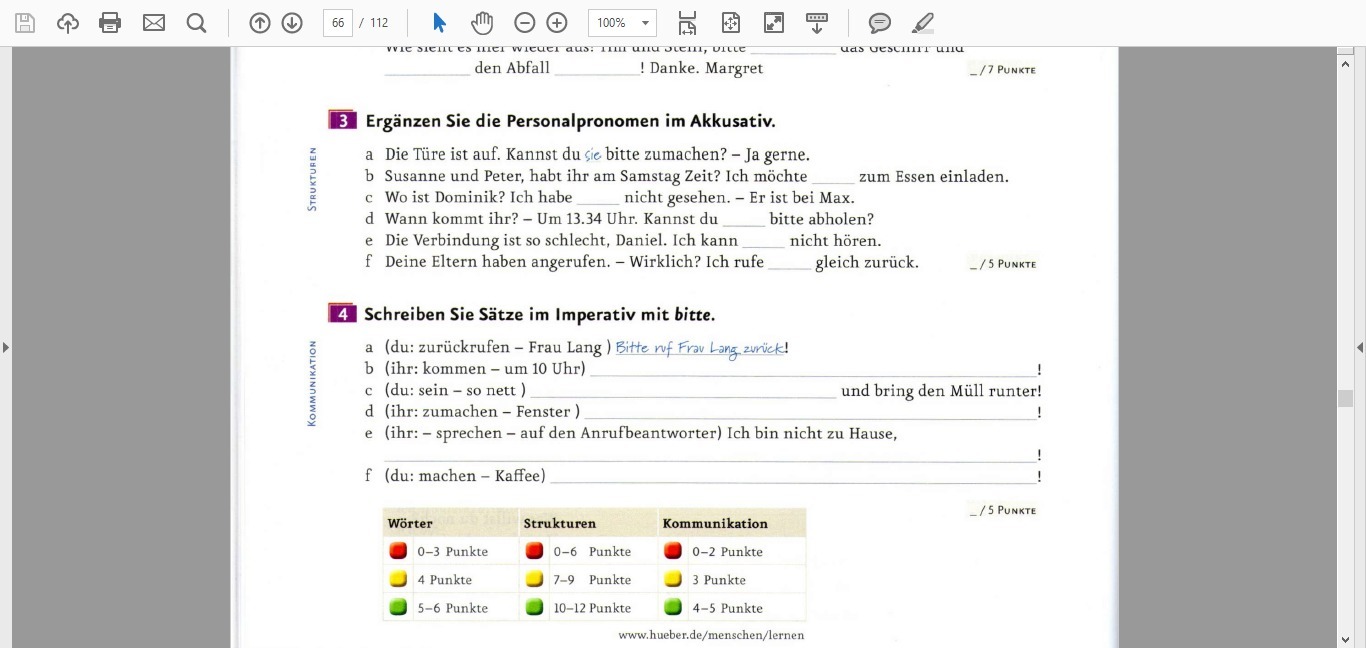Click the www.hueber.de/menschen/lernen link

coord(711,635)
